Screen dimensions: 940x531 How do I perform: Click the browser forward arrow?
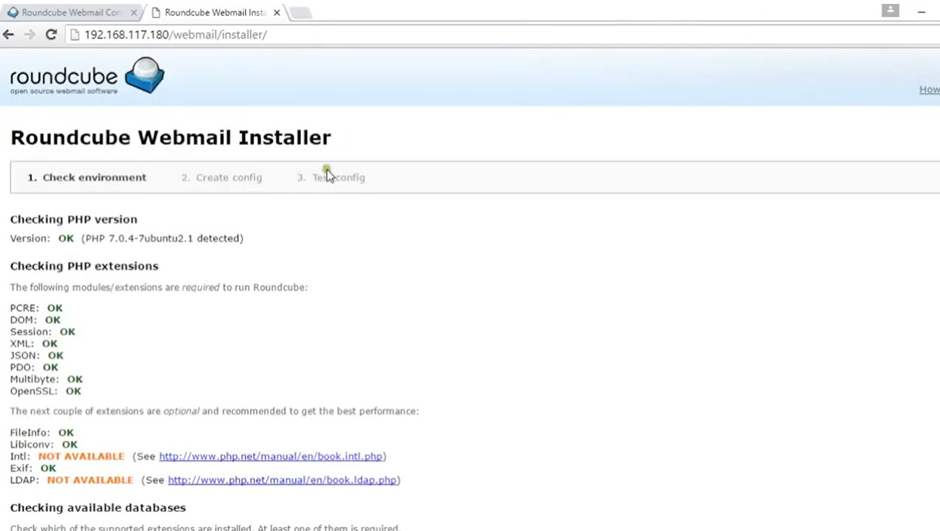coord(29,35)
